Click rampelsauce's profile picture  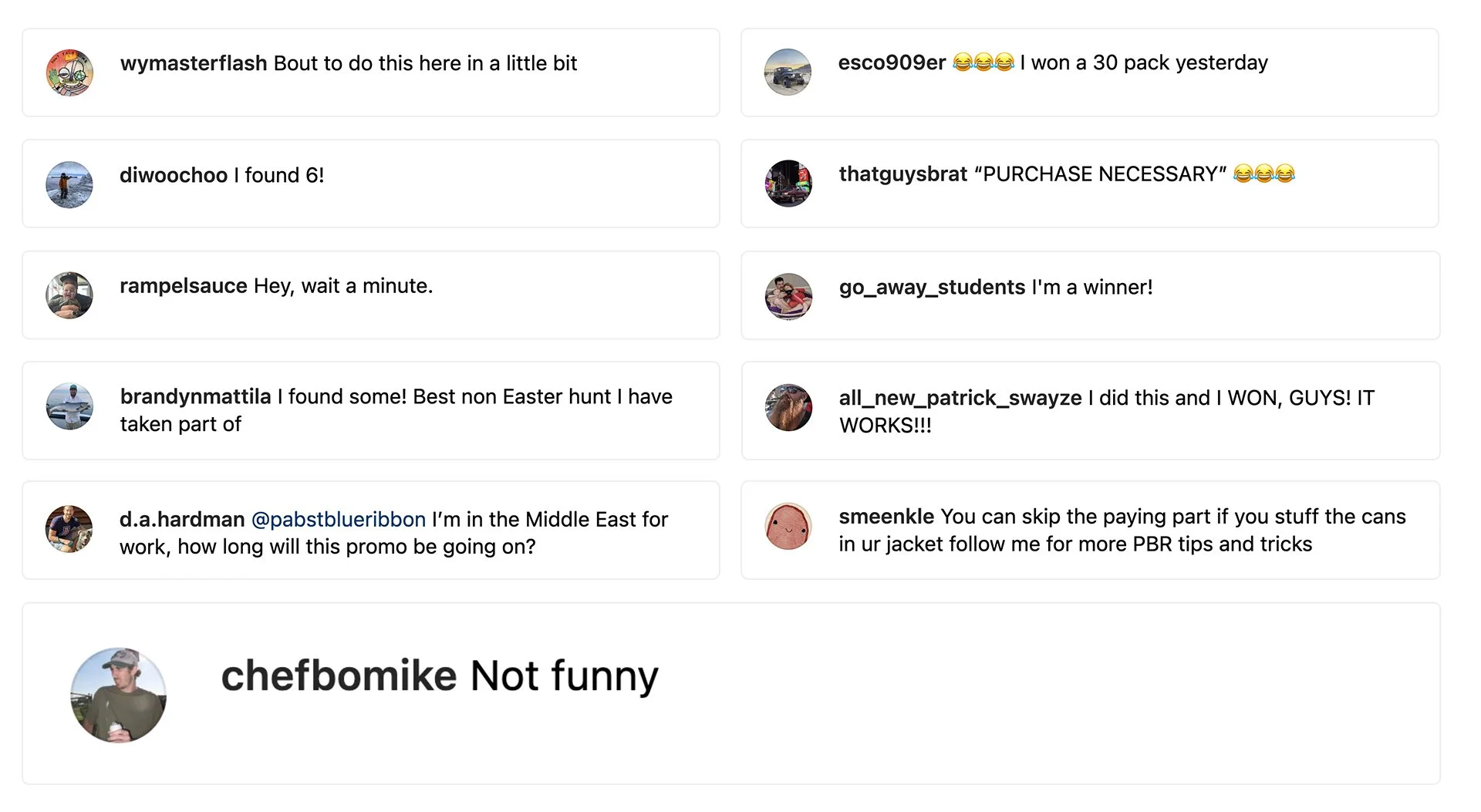coord(69,295)
